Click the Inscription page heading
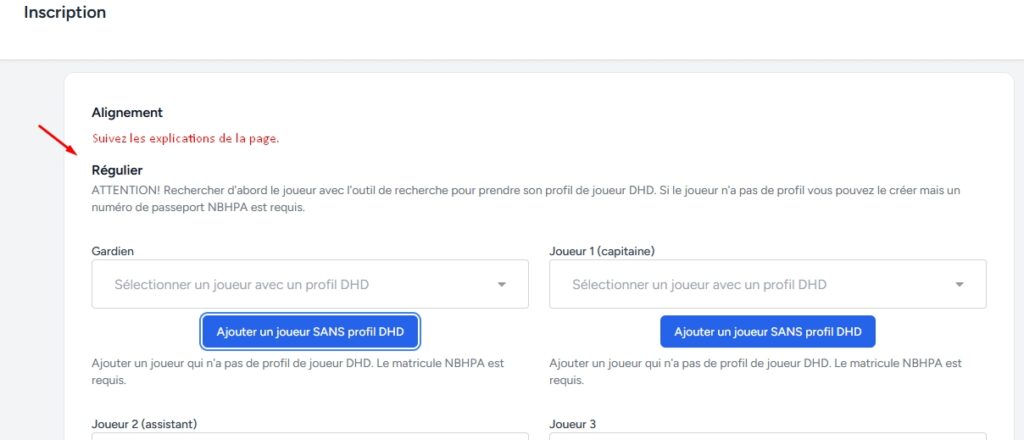The height and width of the screenshot is (440, 1024). click(x=65, y=12)
